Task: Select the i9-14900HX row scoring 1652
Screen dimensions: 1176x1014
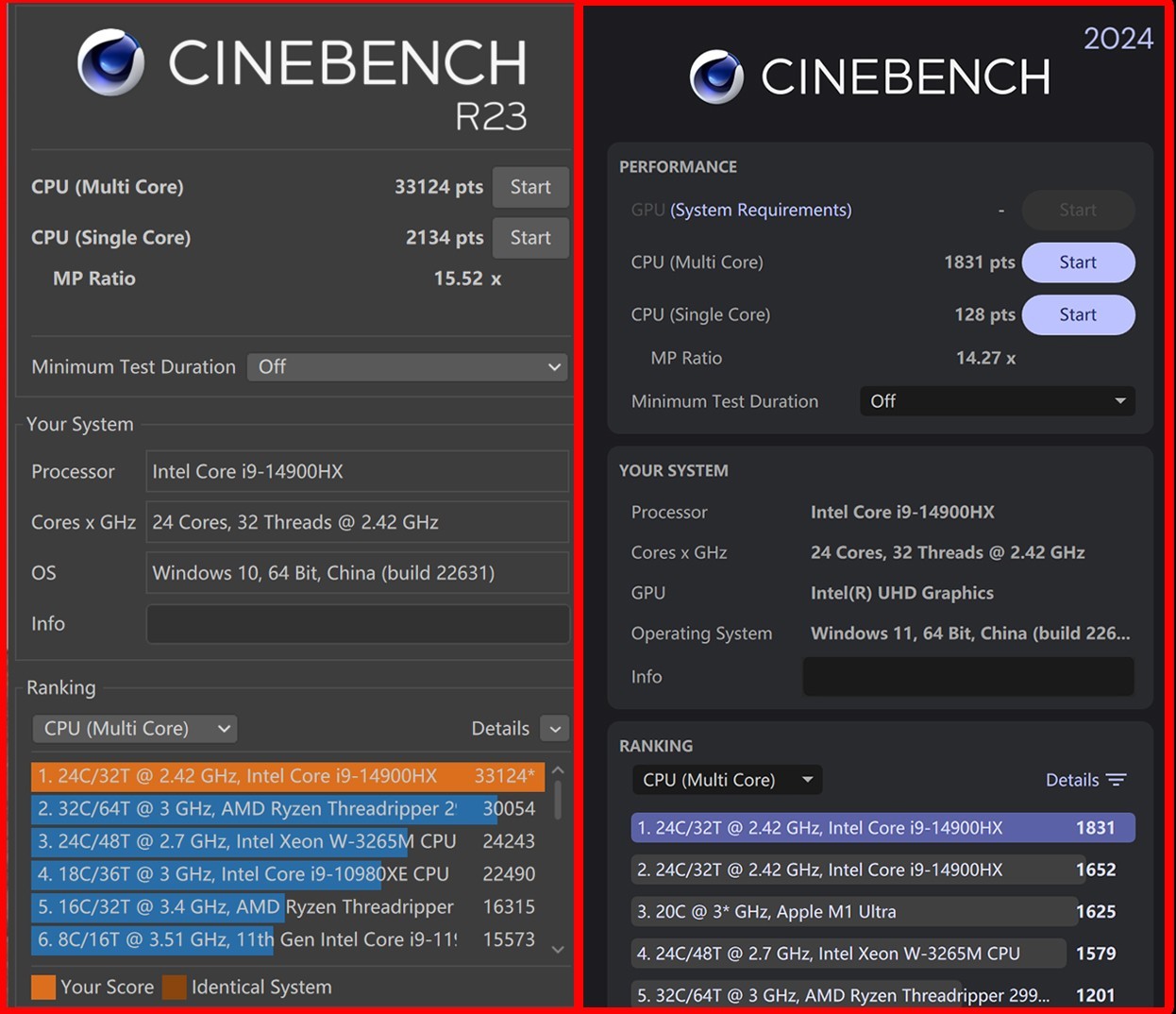Action: click(x=883, y=870)
